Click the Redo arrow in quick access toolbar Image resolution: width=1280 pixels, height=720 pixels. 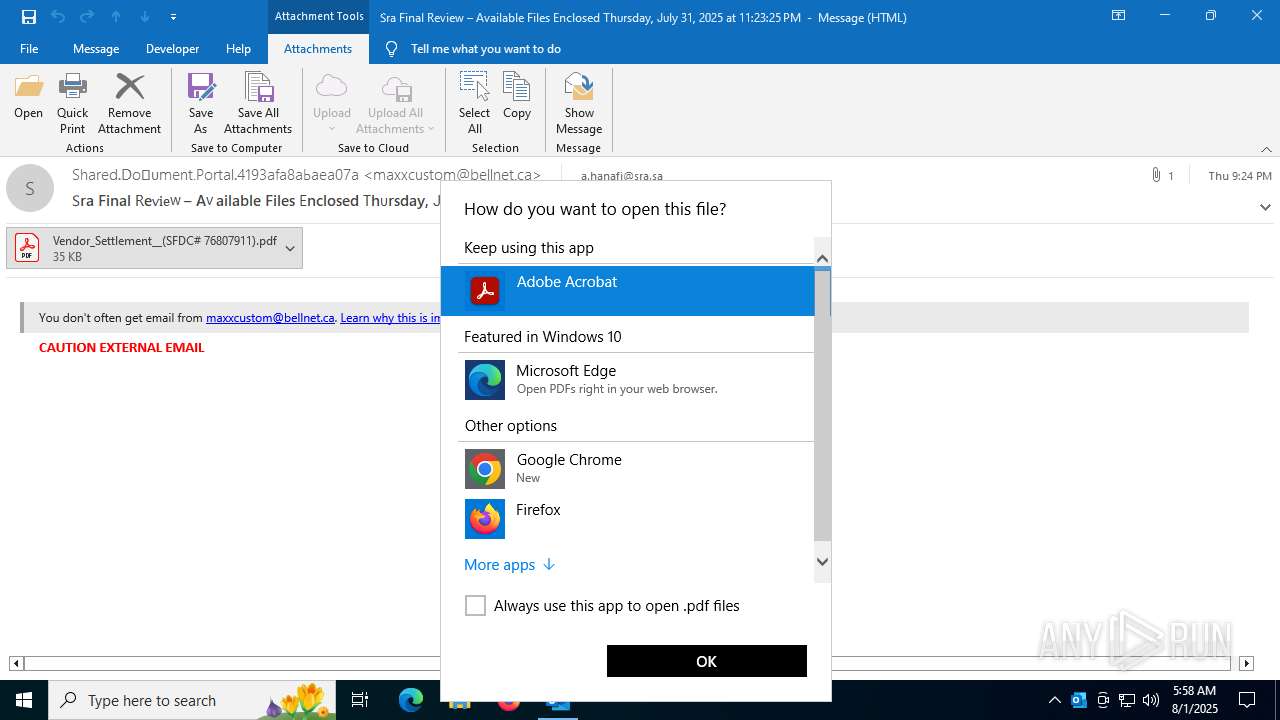click(87, 17)
